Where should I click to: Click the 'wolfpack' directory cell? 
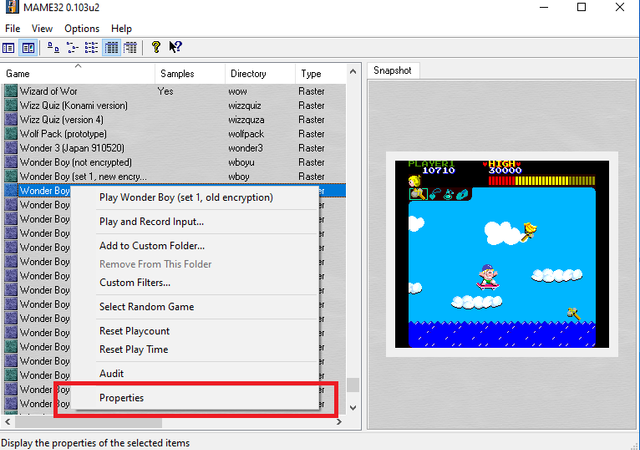coord(246,134)
